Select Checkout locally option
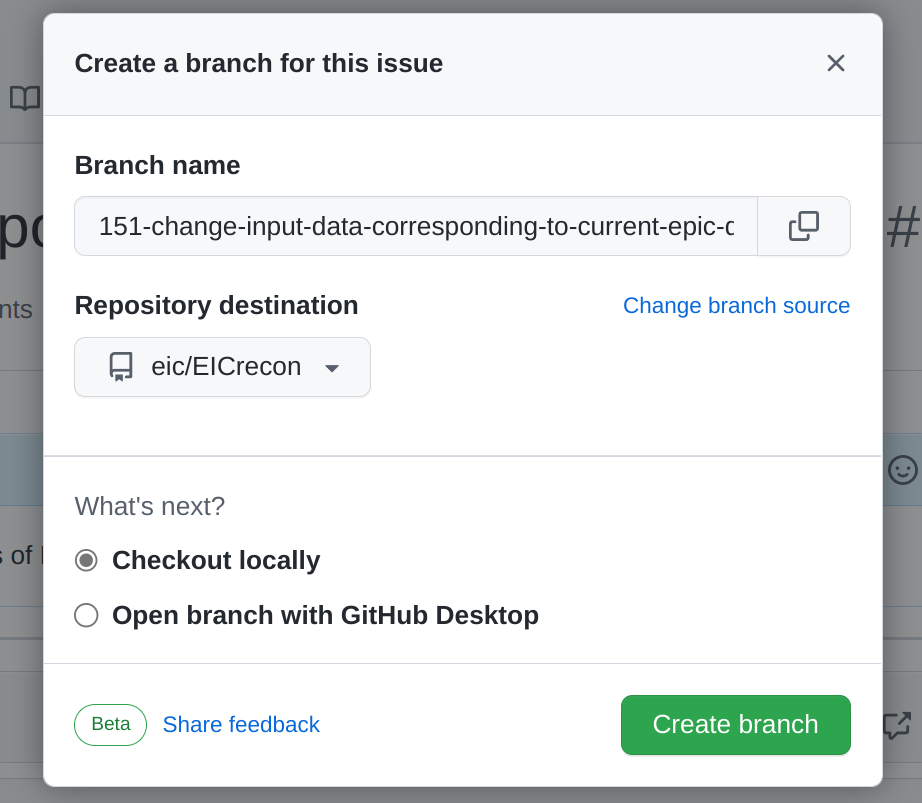The width and height of the screenshot is (922, 803). tap(86, 560)
